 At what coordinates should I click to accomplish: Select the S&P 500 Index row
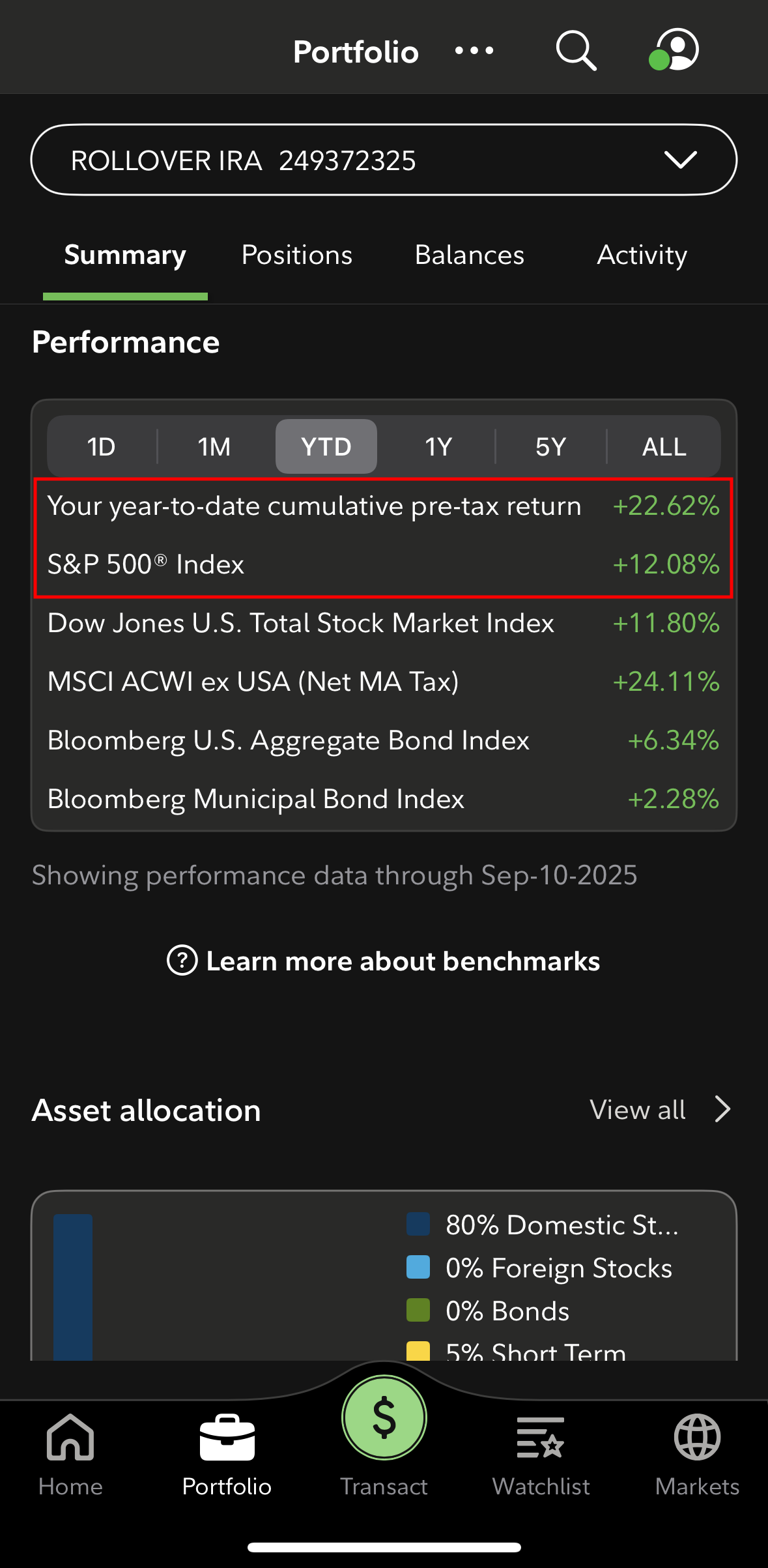[384, 564]
